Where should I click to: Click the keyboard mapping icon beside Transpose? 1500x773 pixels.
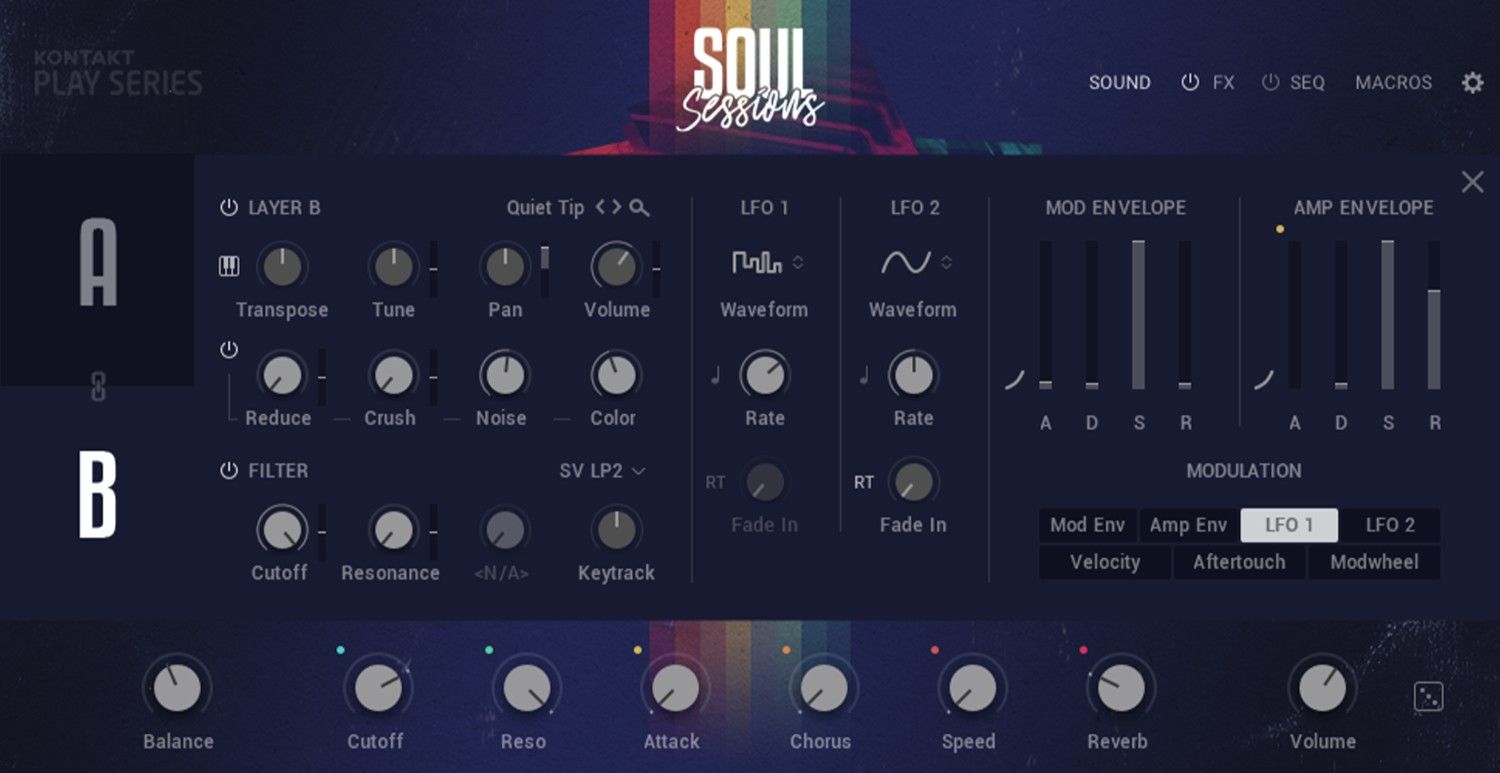click(228, 265)
